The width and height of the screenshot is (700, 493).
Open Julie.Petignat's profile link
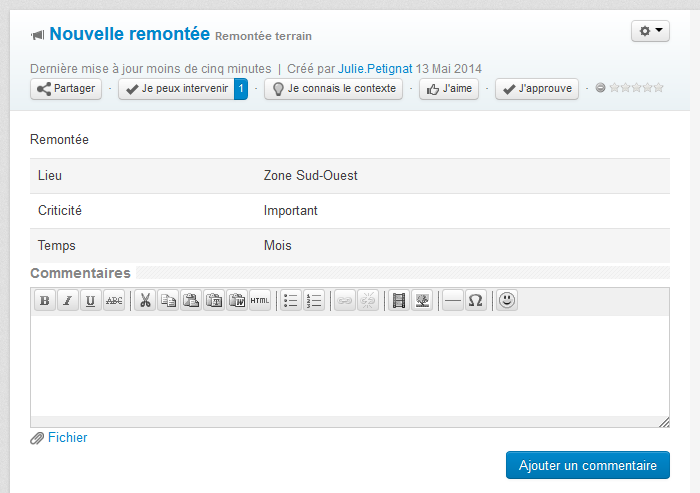coord(375,69)
